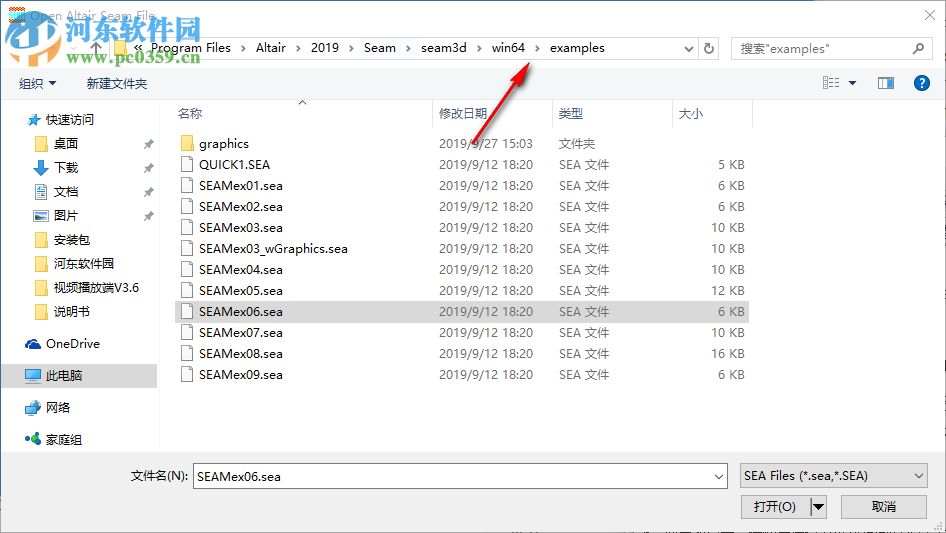Sort by the Type column header
Screen dimensions: 946x533
[571, 113]
